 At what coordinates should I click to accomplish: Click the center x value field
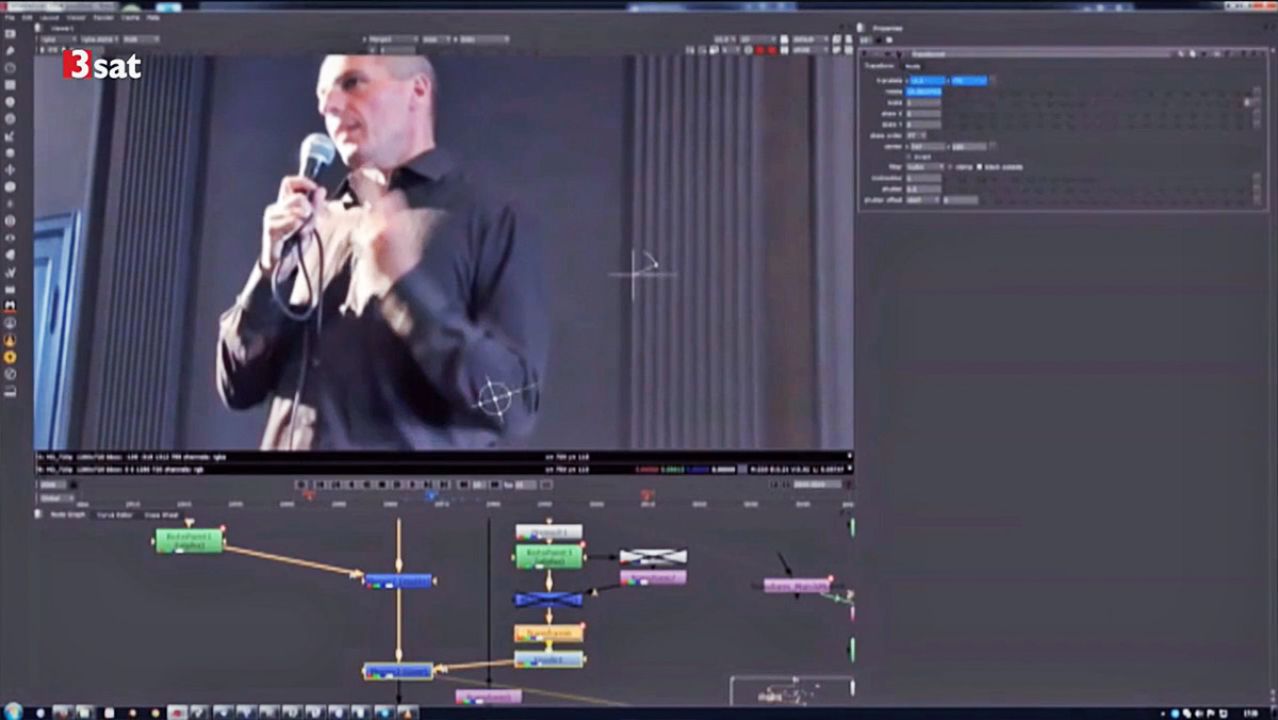[x=927, y=146]
